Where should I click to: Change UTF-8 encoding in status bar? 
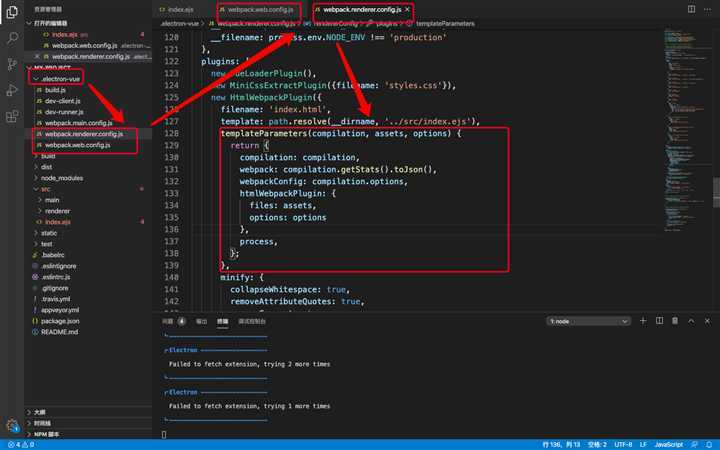[x=623, y=444]
